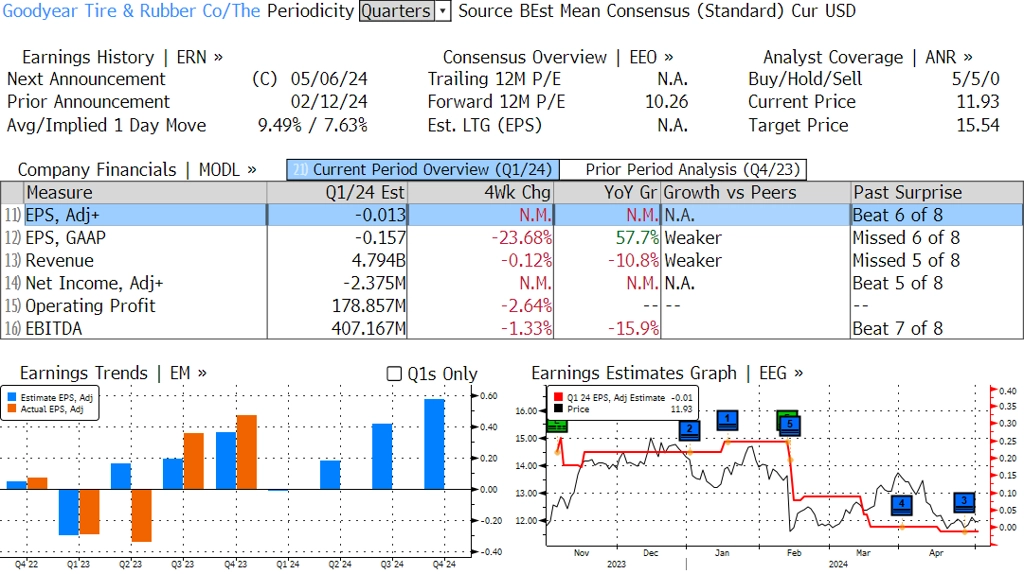
Task: Click the Goodyear Tire & Rubber Co/The name
Action: 131,11
